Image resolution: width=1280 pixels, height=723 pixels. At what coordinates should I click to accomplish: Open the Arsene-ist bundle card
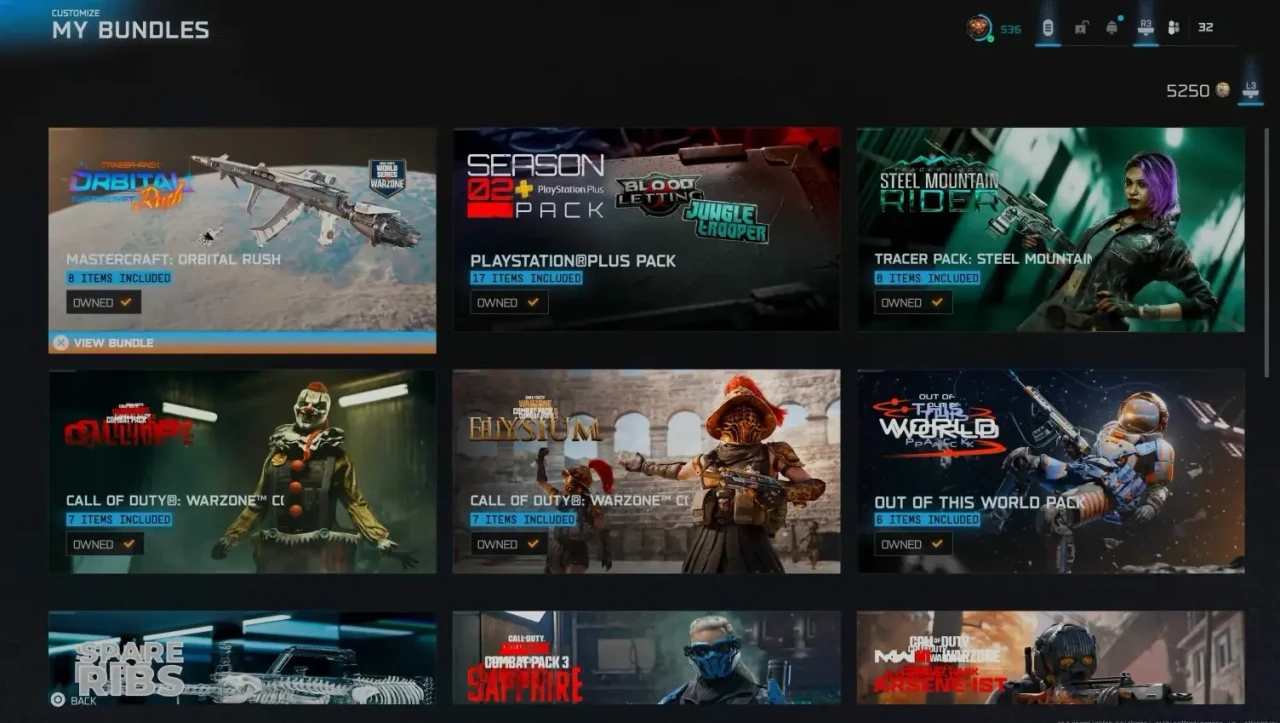pyautogui.click(x=1051, y=658)
